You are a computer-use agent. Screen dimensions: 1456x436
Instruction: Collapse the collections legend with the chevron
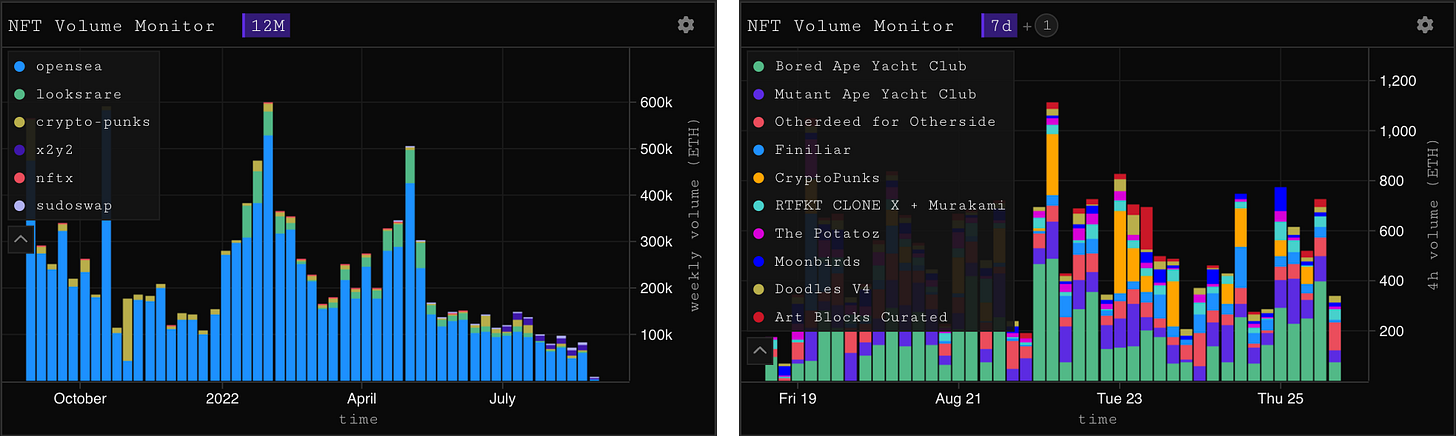(759, 350)
